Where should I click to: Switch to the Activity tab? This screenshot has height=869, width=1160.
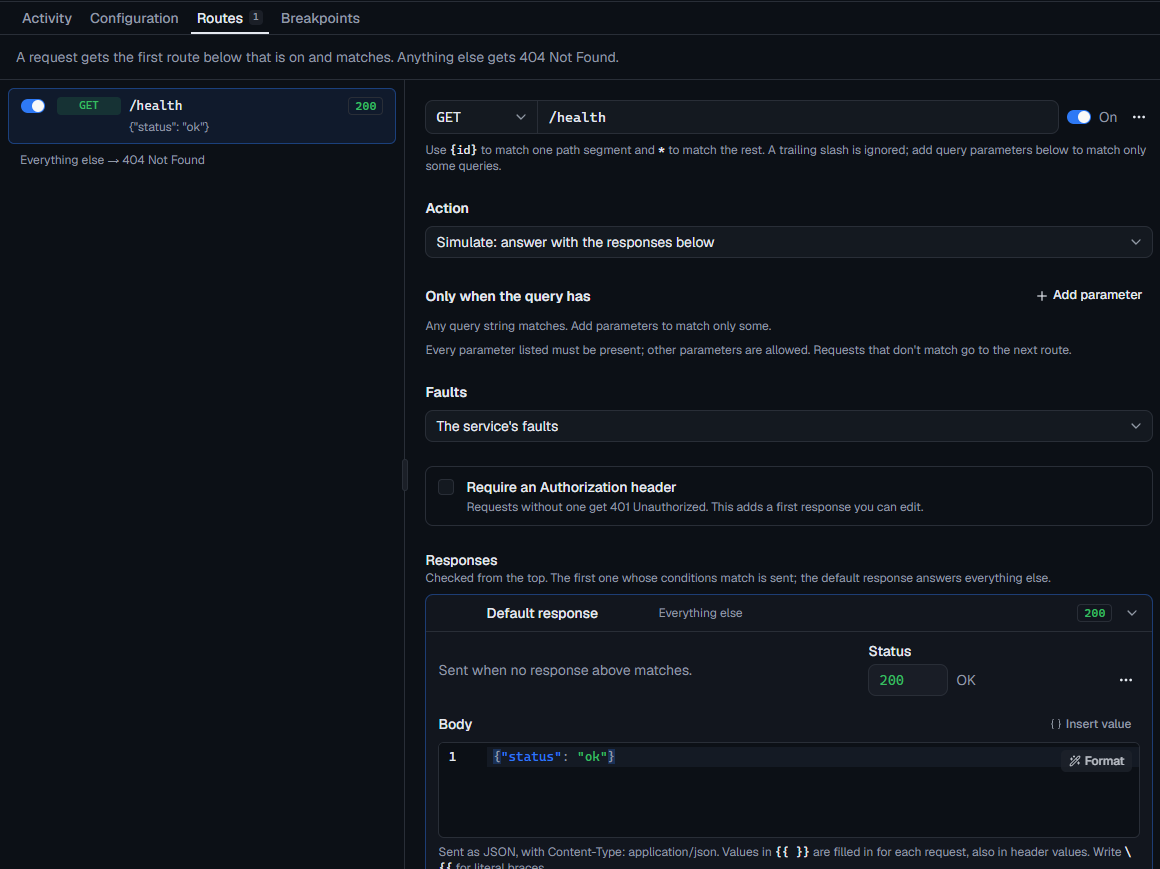[x=47, y=18]
